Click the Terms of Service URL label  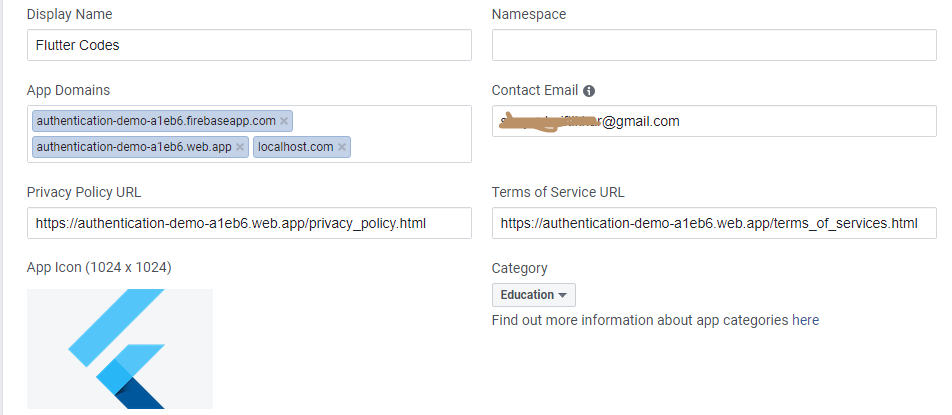[558, 192]
